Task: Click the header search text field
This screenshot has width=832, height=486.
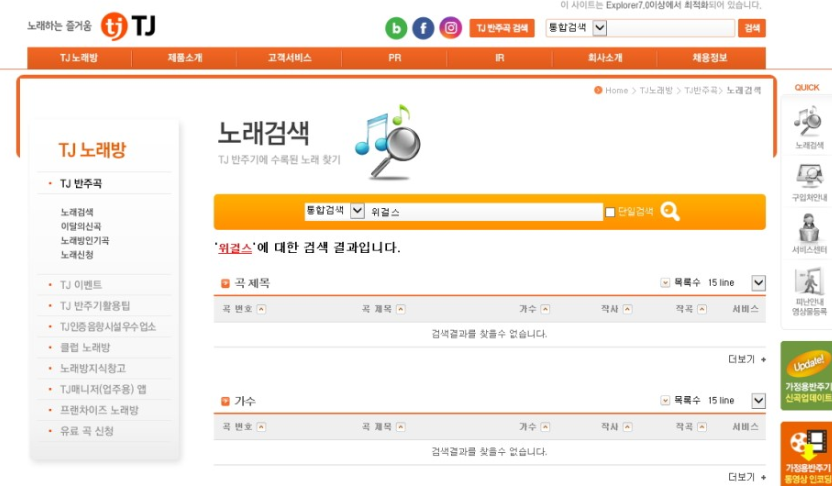Action: tap(671, 28)
